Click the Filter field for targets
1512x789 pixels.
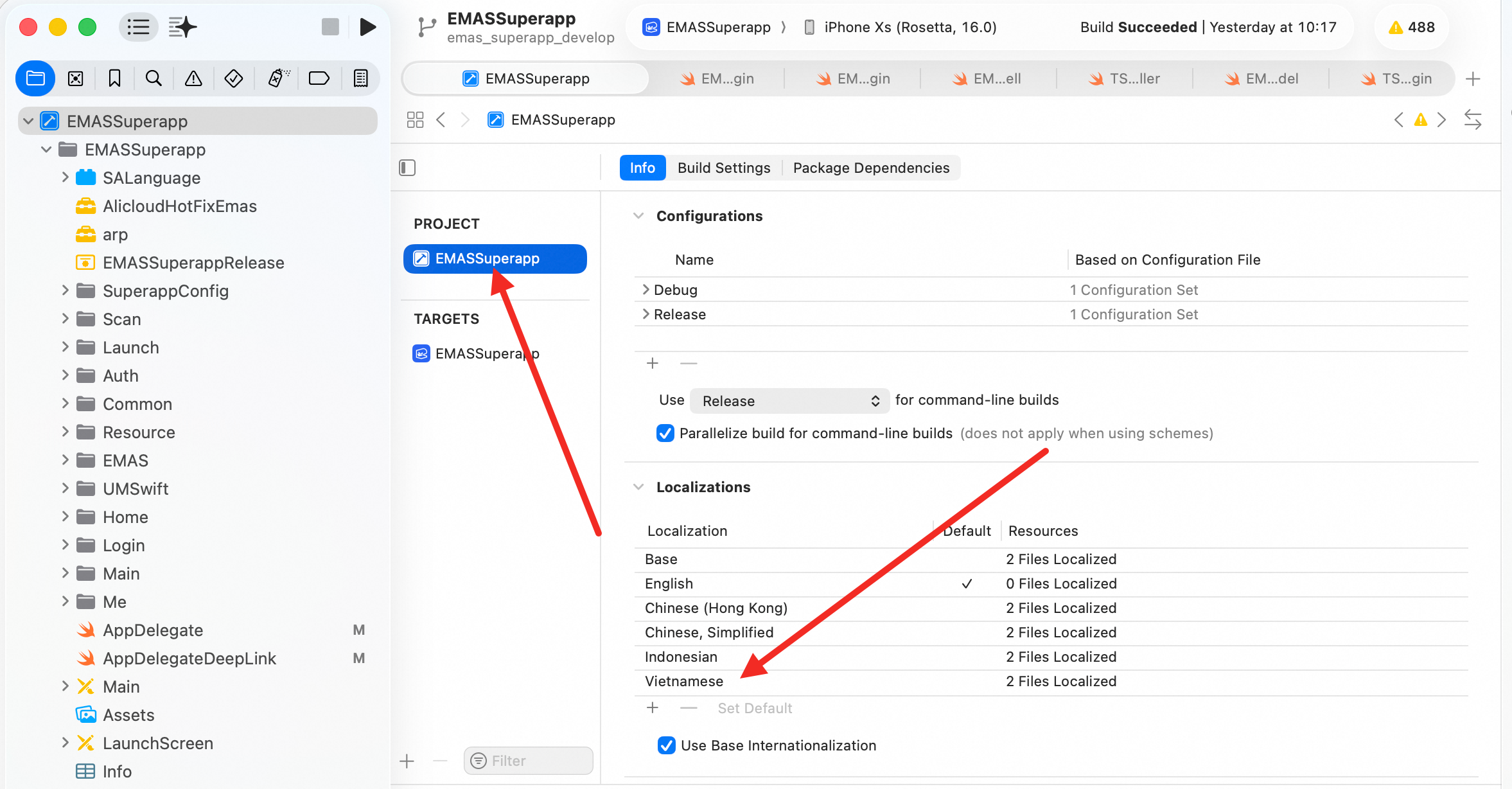[528, 761]
